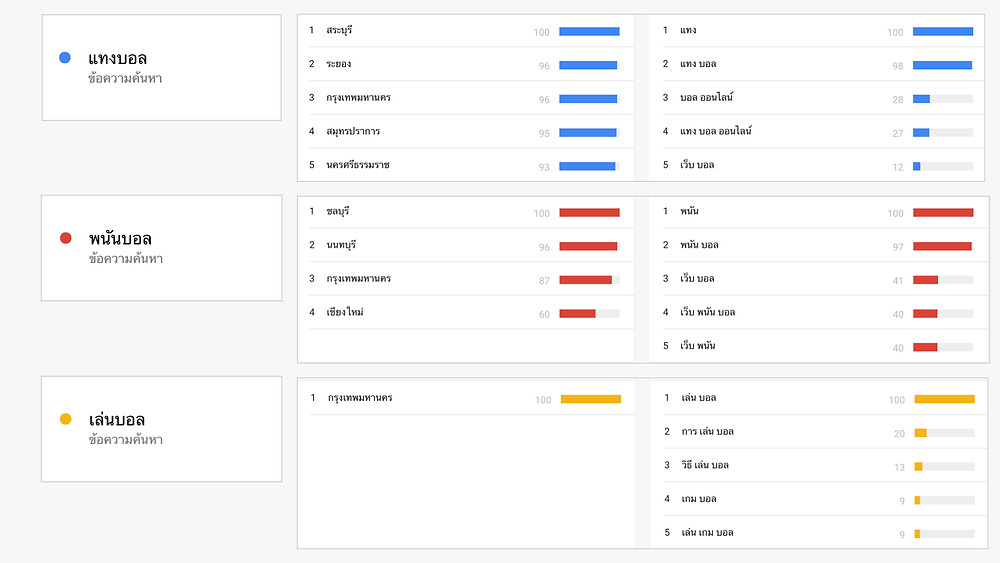
Task: Click the blue dot beside แทงบอล
Action: [x=64, y=57]
